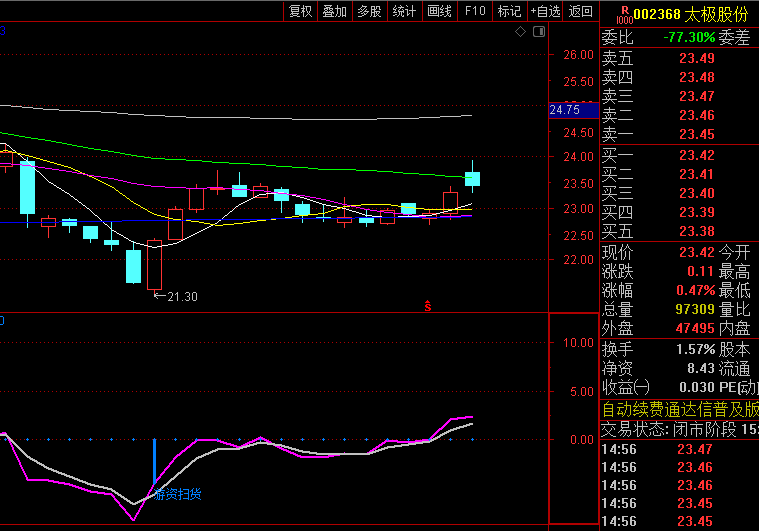The height and width of the screenshot is (531, 759).
Task: Click the square icon above the price axis
Action: pyautogui.click(x=537, y=32)
